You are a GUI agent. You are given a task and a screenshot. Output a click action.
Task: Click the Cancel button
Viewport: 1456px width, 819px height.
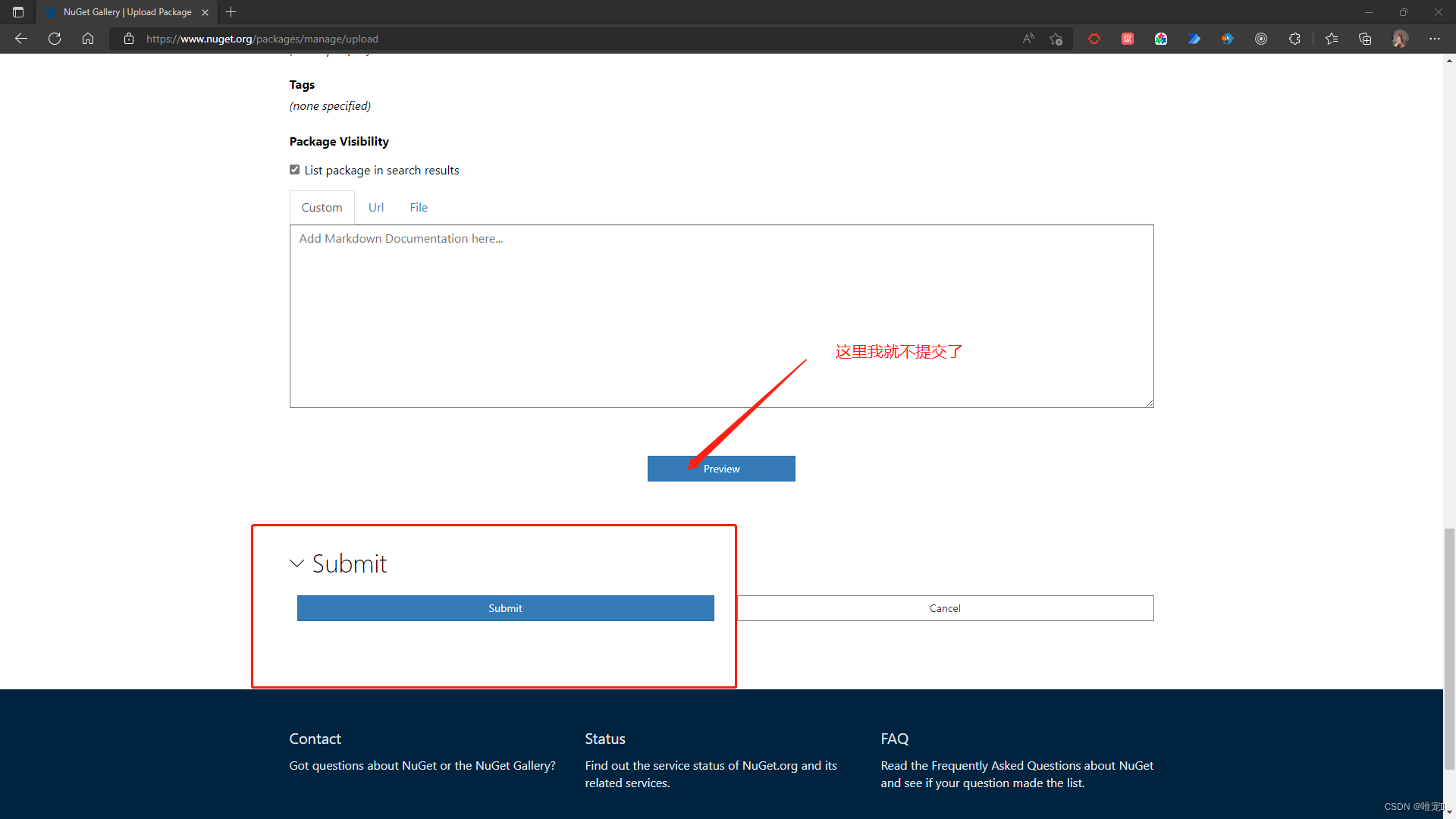pyautogui.click(x=945, y=608)
